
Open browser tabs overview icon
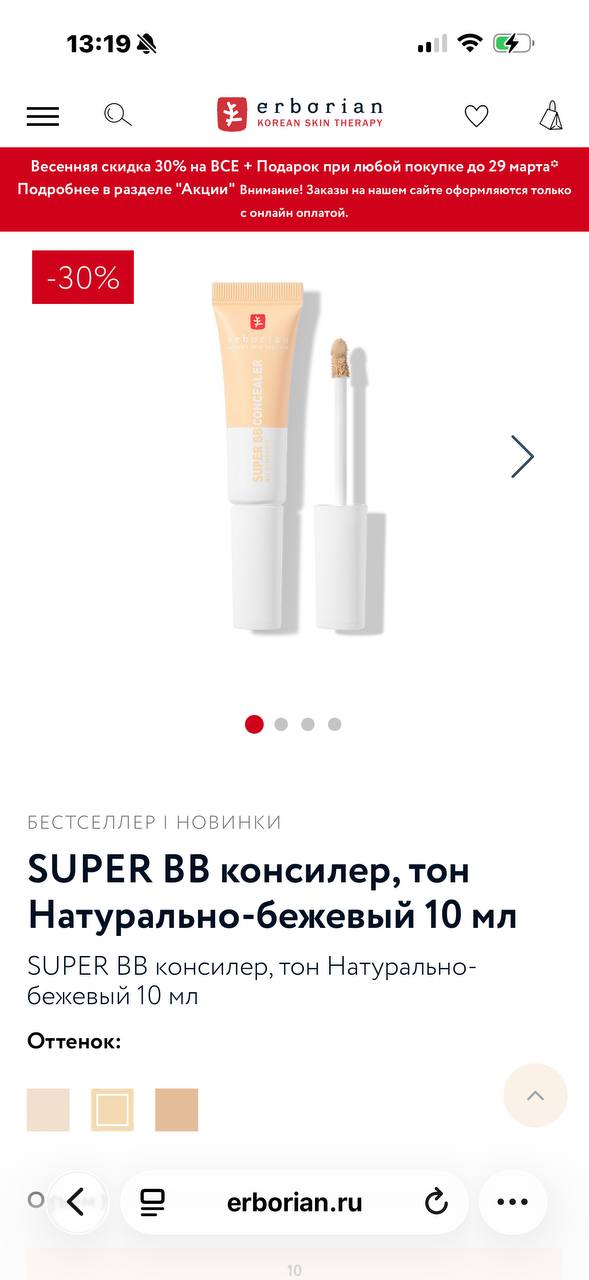click(x=153, y=1202)
